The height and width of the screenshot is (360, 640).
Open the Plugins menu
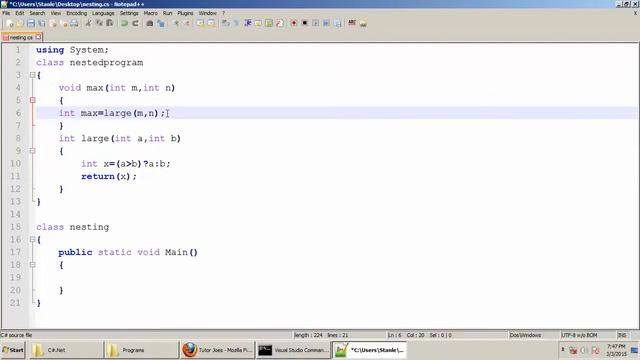[x=185, y=13]
